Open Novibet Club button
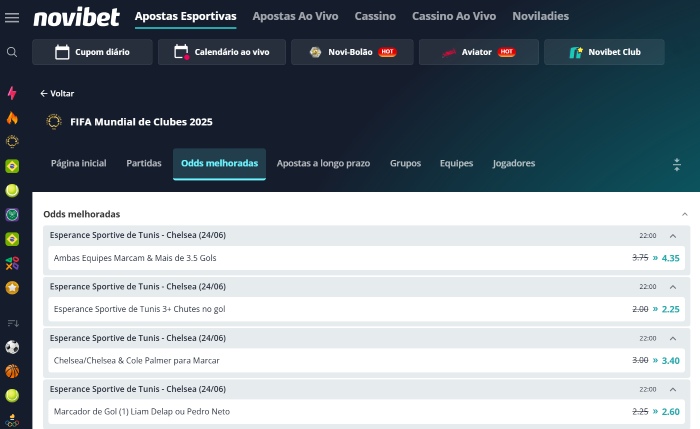This screenshot has height=429, width=700. pyautogui.click(x=604, y=52)
